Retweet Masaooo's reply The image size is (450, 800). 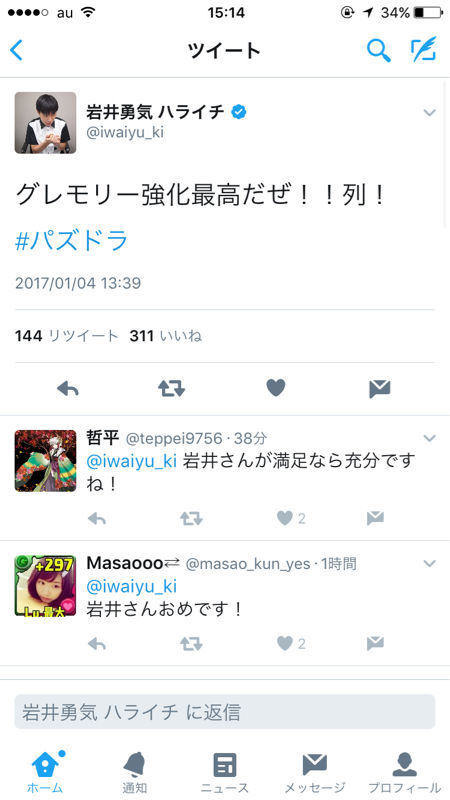coord(191,644)
